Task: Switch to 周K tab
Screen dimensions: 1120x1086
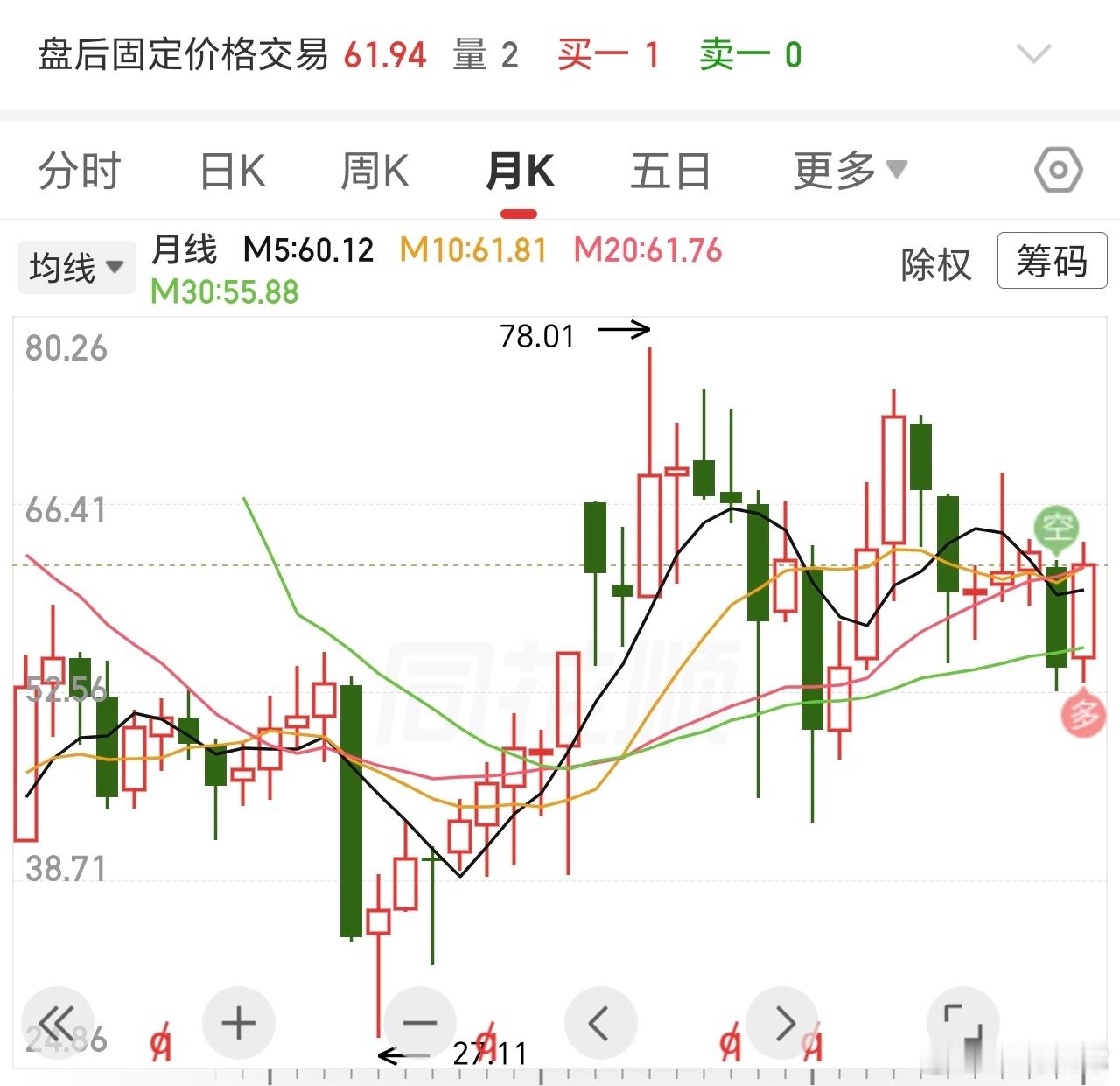Action: (x=374, y=170)
